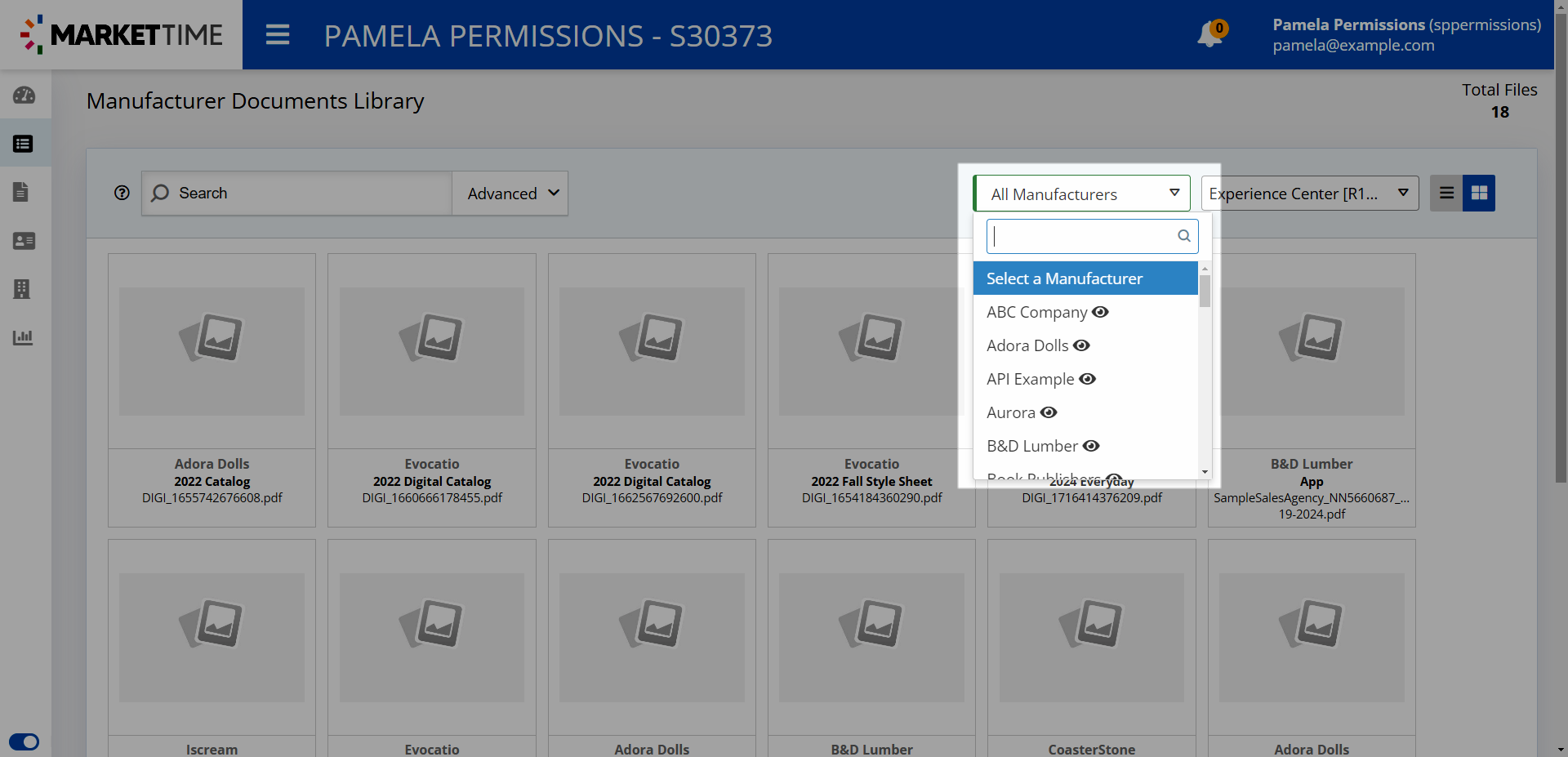Select B&D Lumber in the dropdown list
Screen dimensions: 1568x757
pyautogui.click(x=1031, y=446)
